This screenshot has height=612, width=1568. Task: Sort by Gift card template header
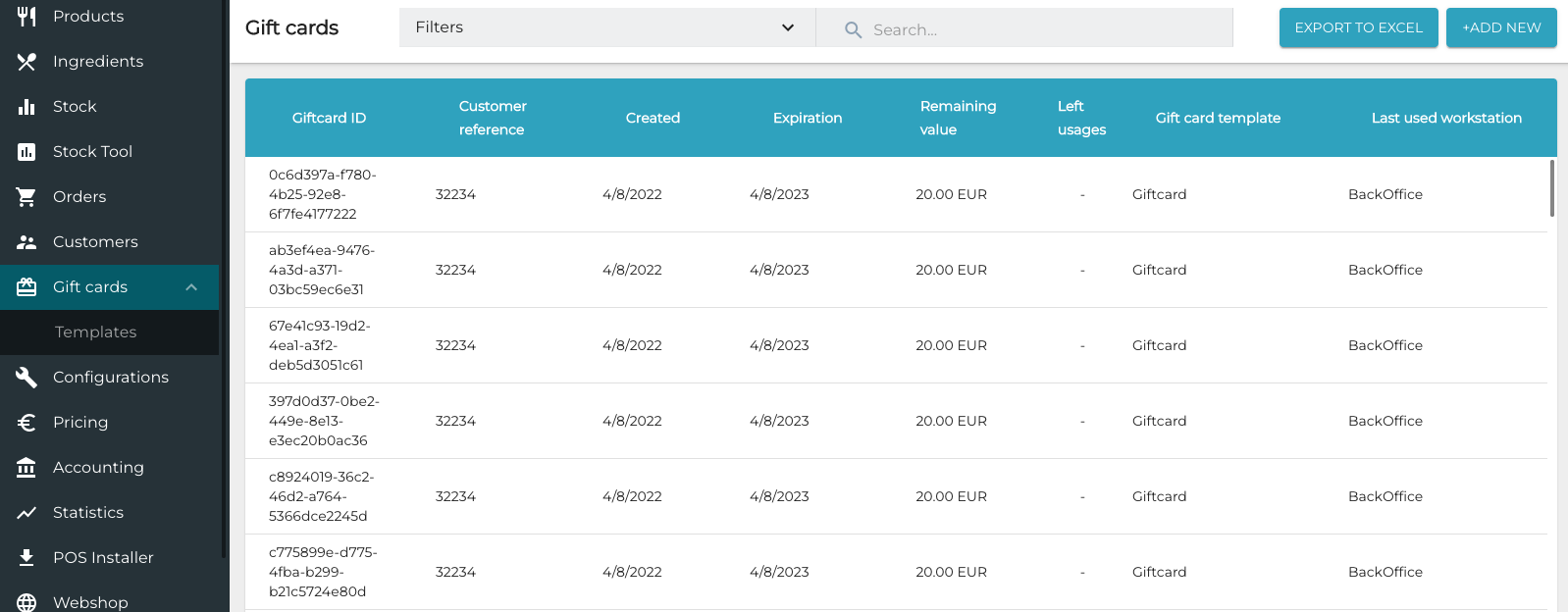click(1218, 118)
